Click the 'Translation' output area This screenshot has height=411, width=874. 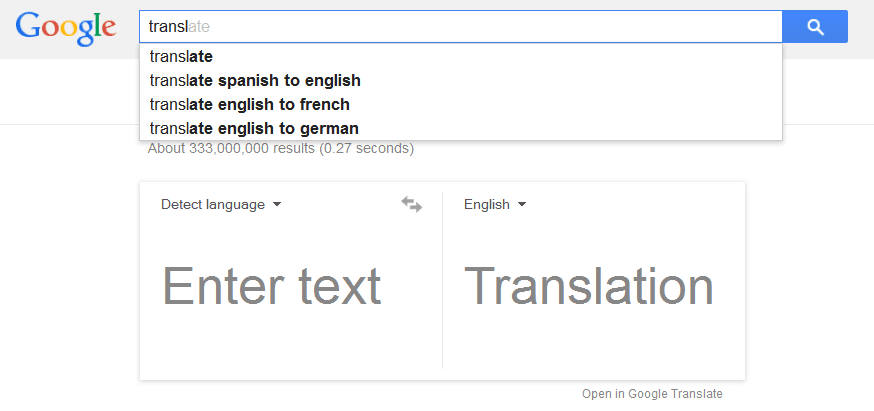click(589, 286)
